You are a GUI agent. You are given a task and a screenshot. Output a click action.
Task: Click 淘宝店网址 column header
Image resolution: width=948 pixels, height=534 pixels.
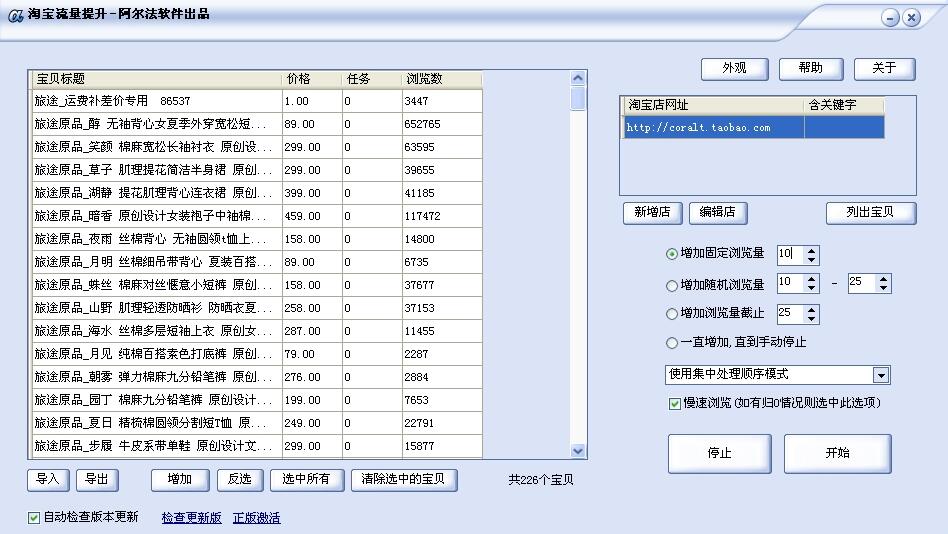713,105
